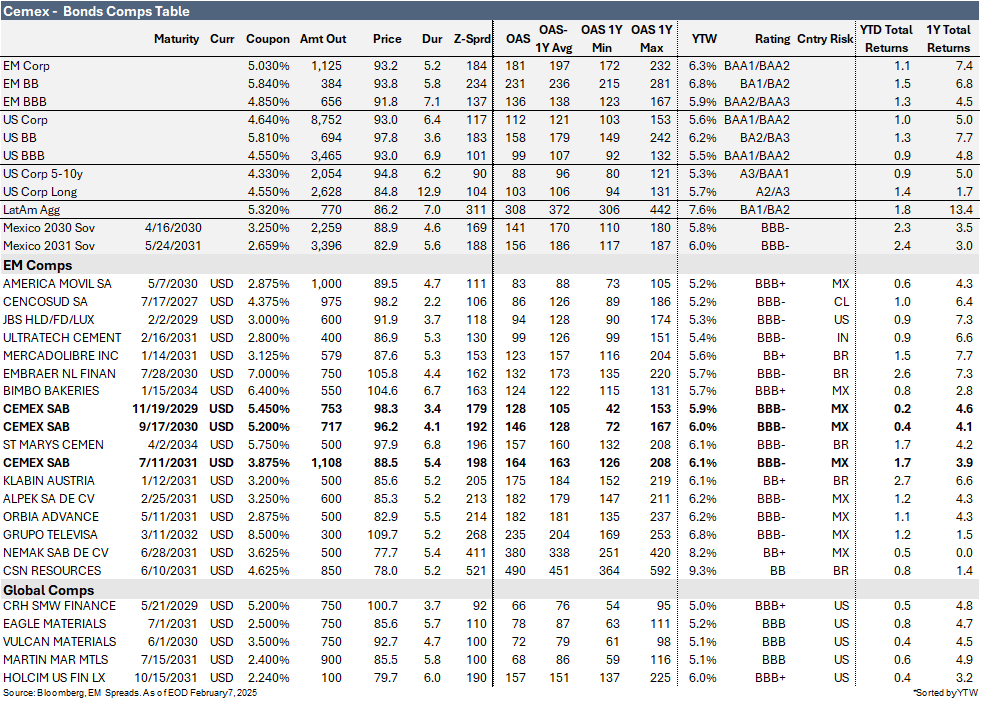Select the ST MARYS CEMEN issuer name
Image resolution: width=981 pixels, height=706 pixels.
[53, 445]
